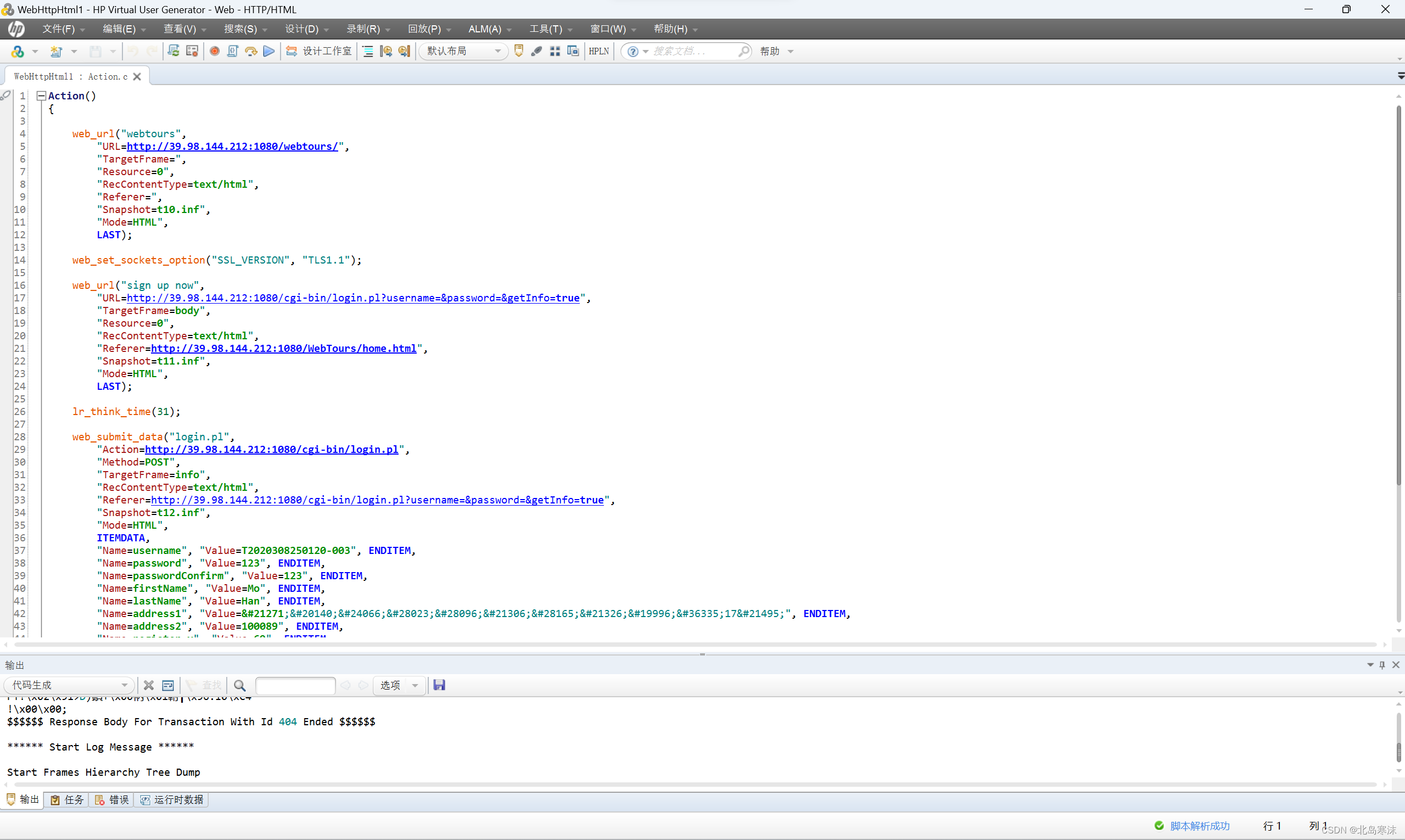The height and width of the screenshot is (840, 1405).
Task: Expand the 代码生成 output type dropdown
Action: (x=124, y=685)
